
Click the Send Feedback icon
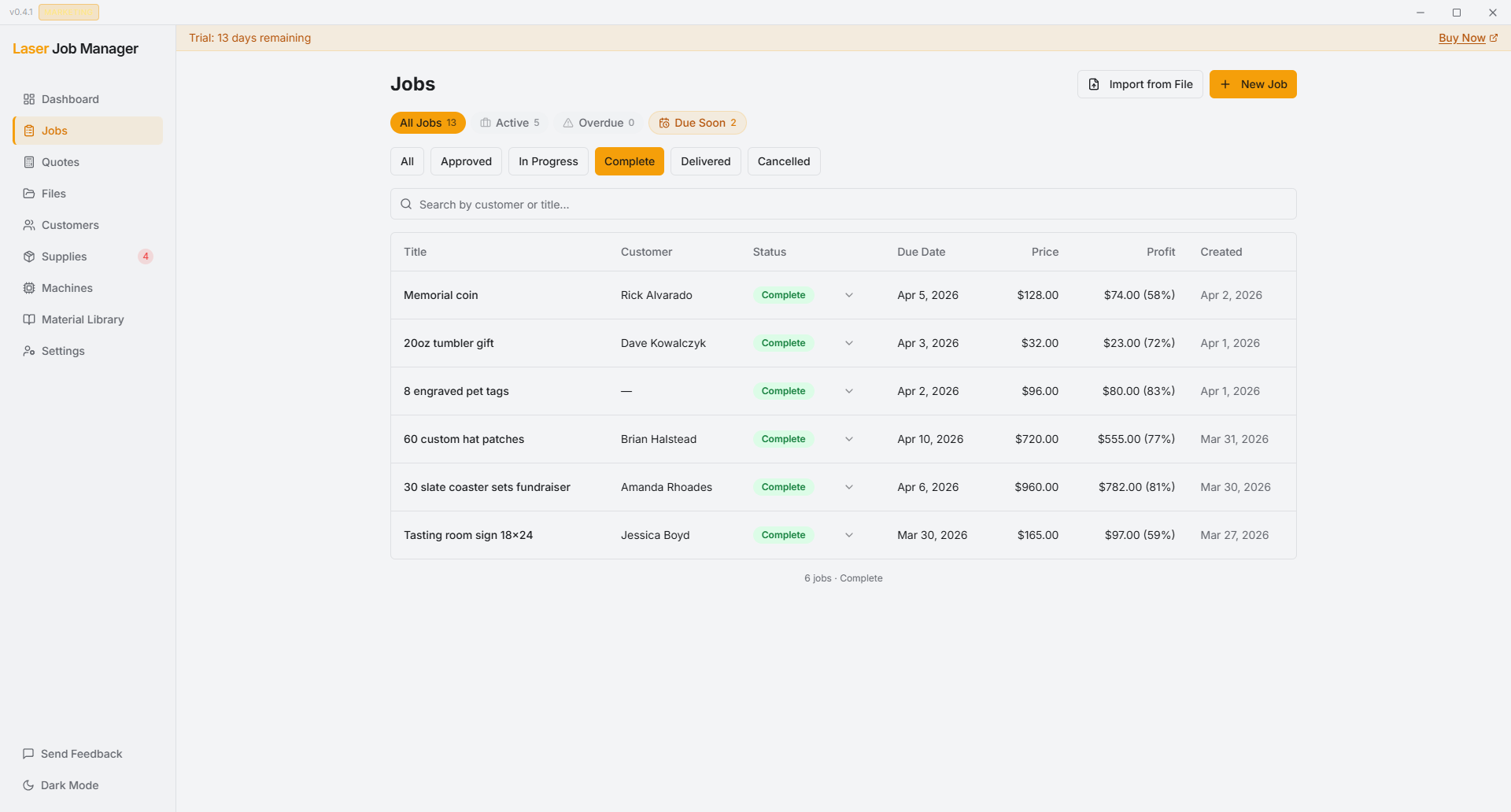pyautogui.click(x=29, y=754)
